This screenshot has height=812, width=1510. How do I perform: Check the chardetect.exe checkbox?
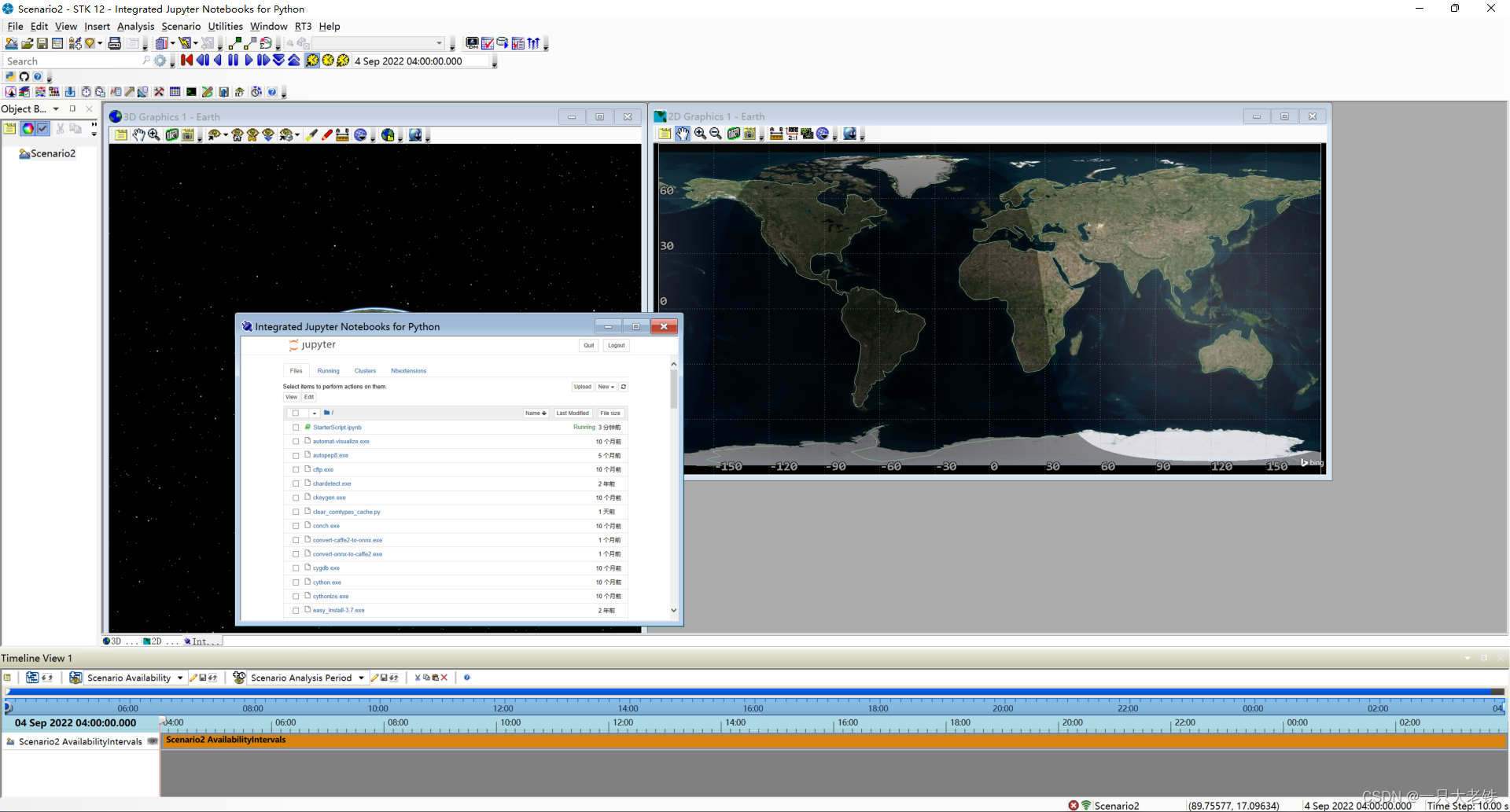pyautogui.click(x=296, y=484)
